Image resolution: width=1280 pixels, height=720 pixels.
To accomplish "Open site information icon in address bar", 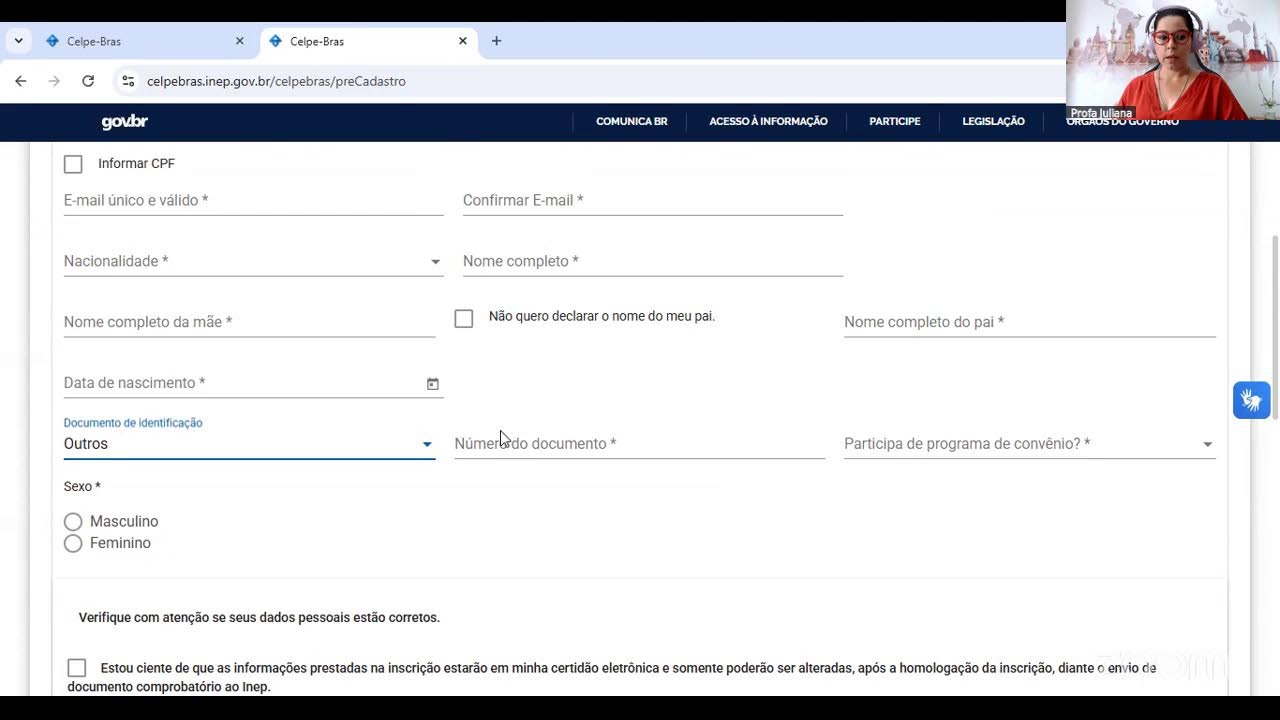I will 128,81.
